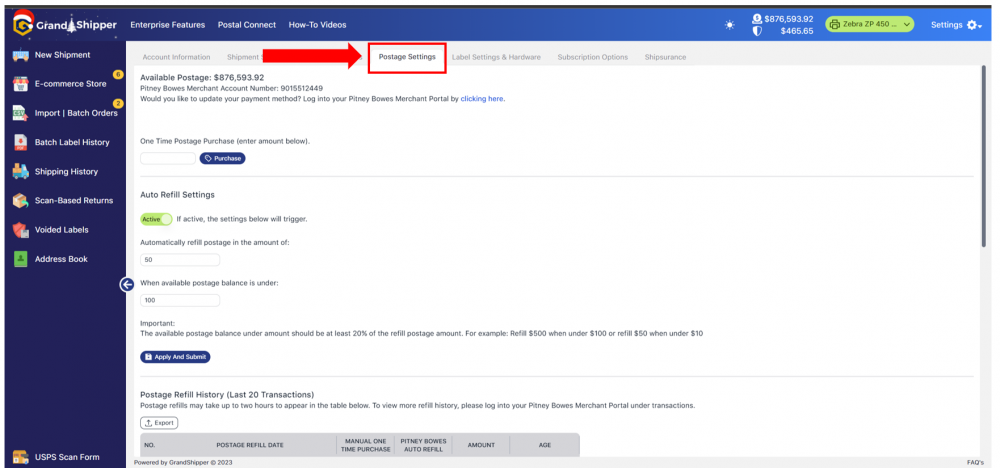Follow the clicking here link
Image resolution: width=1000 pixels, height=468 pixels.
[x=482, y=99]
